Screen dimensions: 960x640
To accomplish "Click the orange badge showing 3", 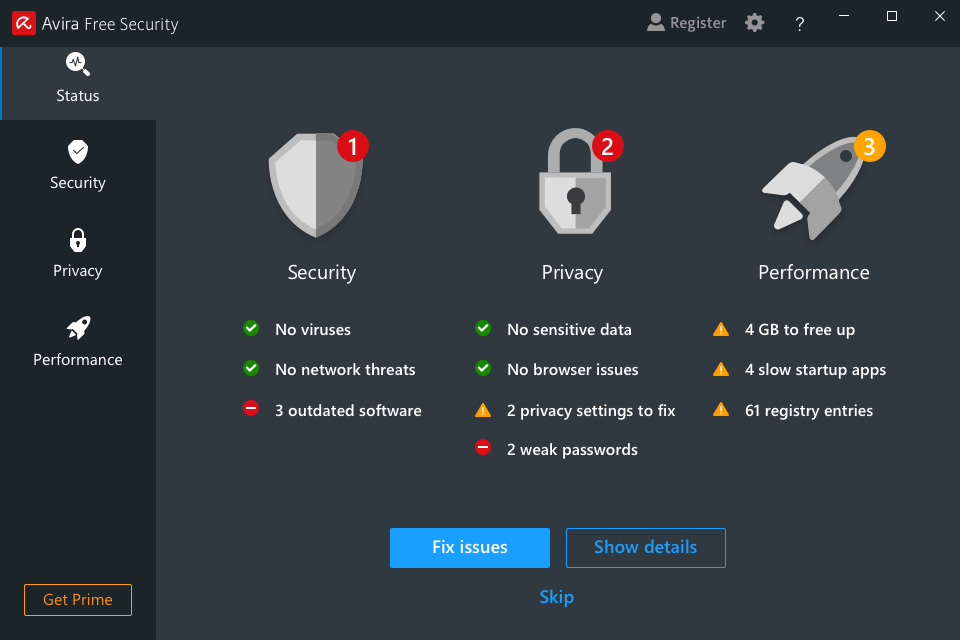I will (x=869, y=146).
